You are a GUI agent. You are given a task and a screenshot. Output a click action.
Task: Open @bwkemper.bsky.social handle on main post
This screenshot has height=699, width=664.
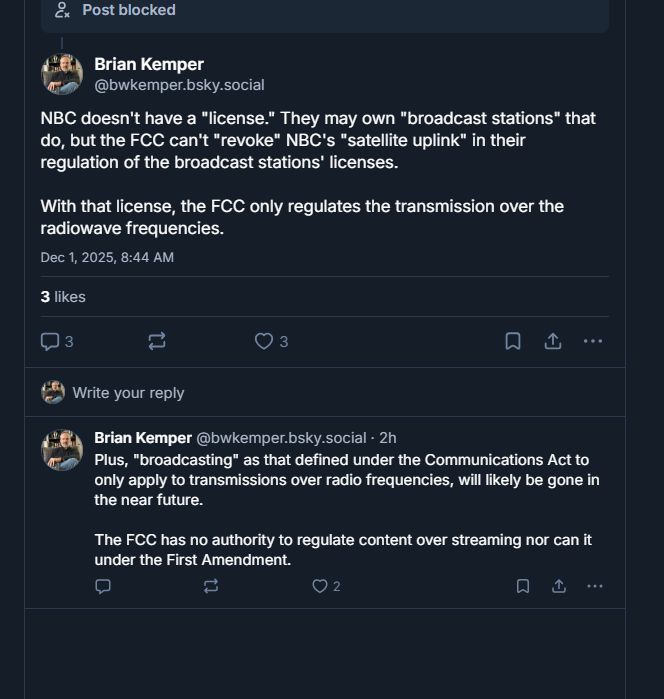(x=179, y=85)
